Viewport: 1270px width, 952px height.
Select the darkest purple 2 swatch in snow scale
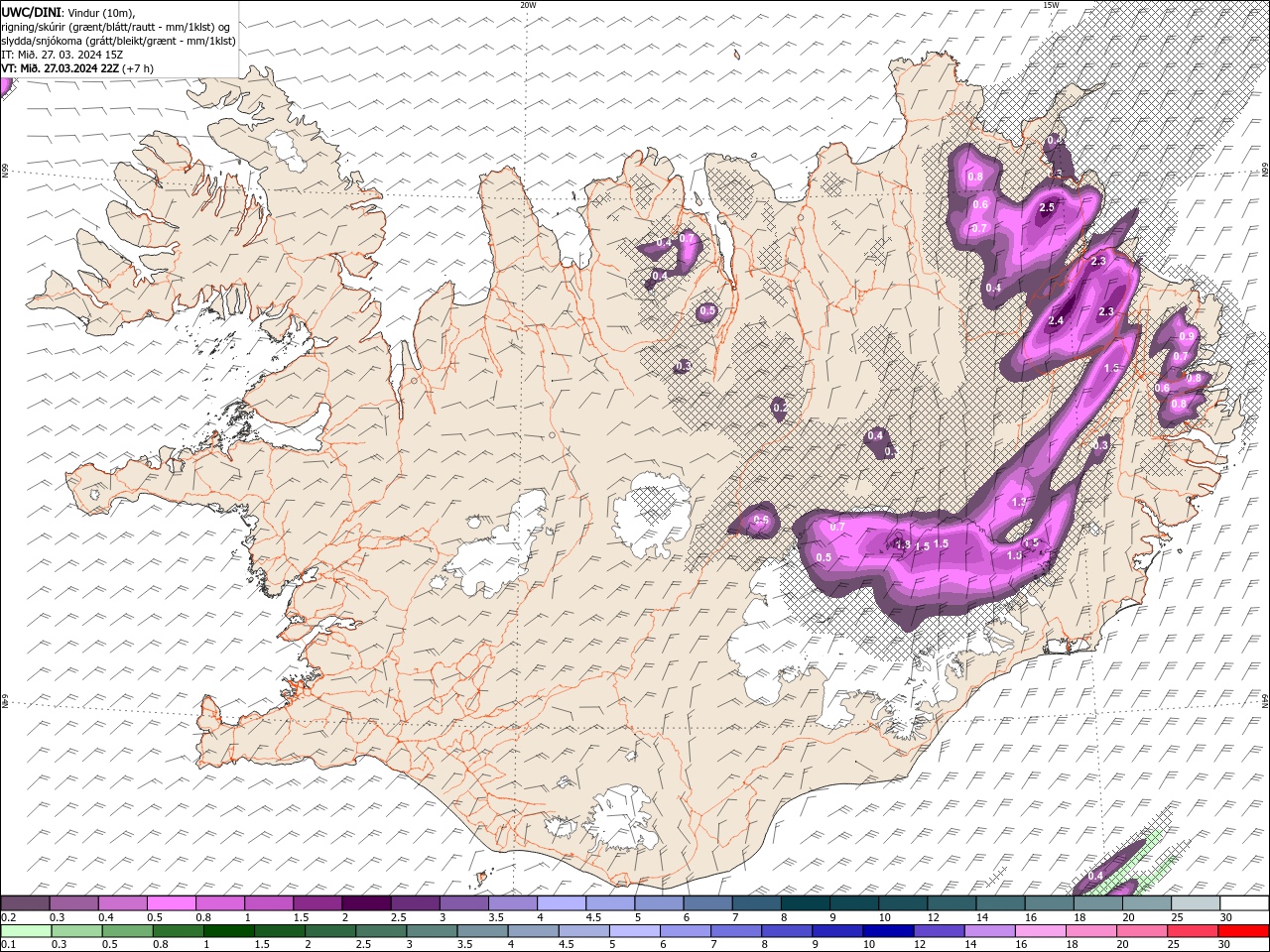point(365,902)
